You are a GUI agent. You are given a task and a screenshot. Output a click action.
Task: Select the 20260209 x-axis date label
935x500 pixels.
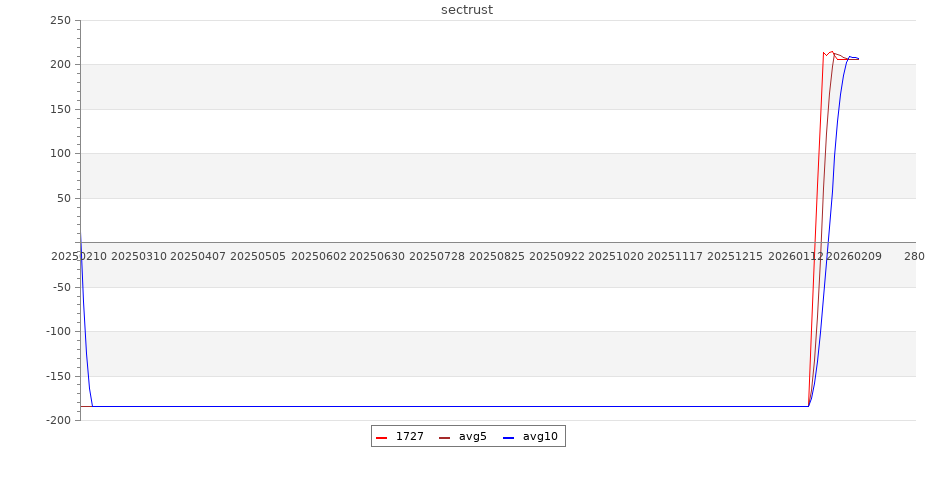click(x=854, y=256)
